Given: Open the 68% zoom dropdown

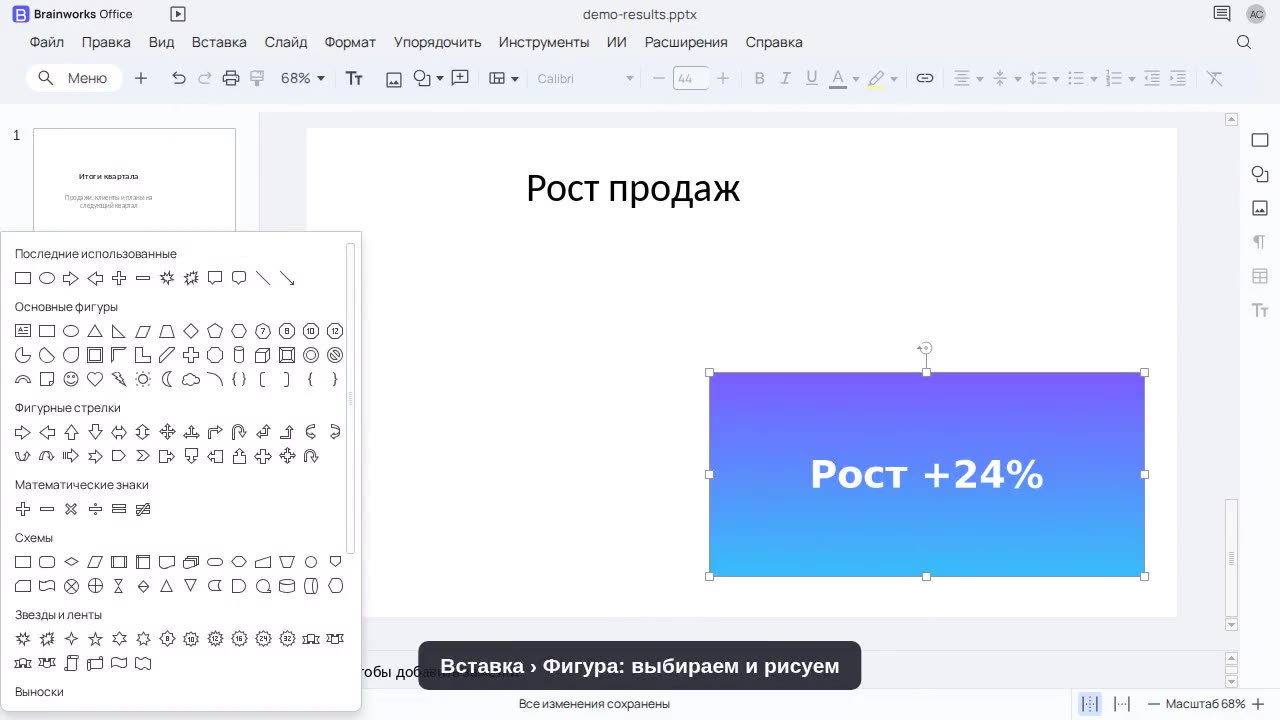Looking at the screenshot, I should click(302, 78).
